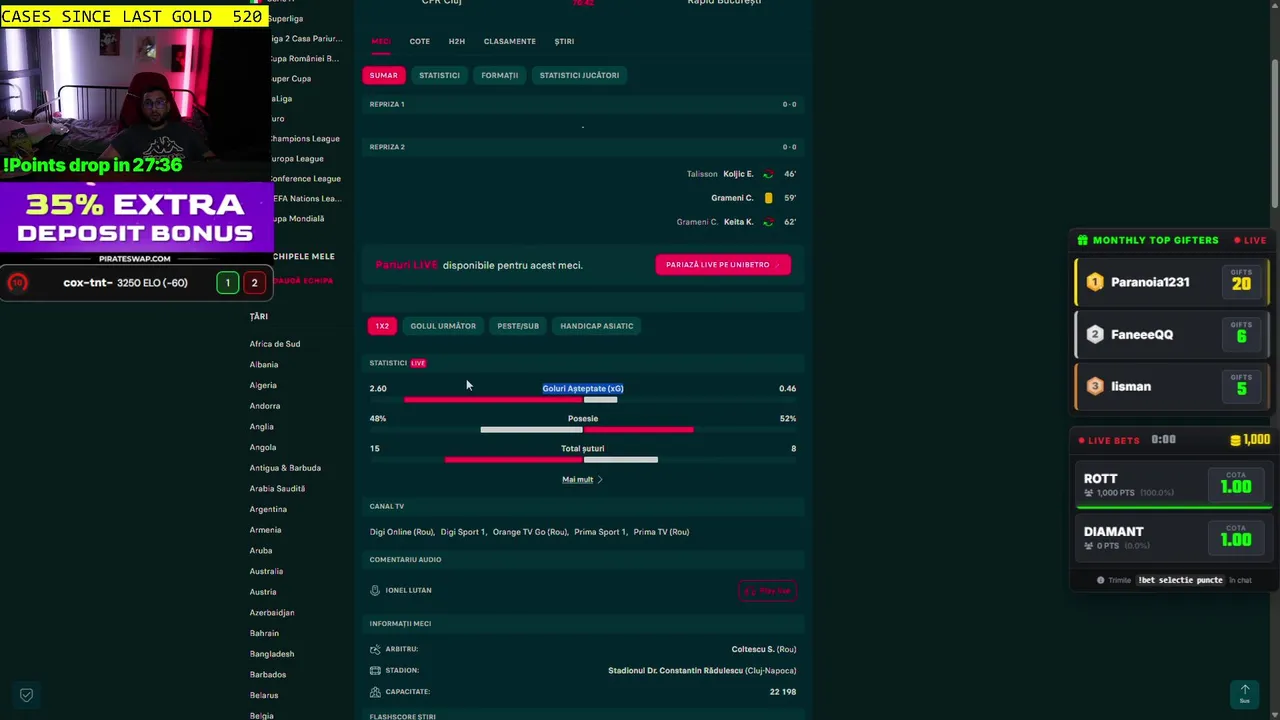This screenshot has height=720, width=1280.
Task: Open country Africa de Sud
Action: point(275,344)
